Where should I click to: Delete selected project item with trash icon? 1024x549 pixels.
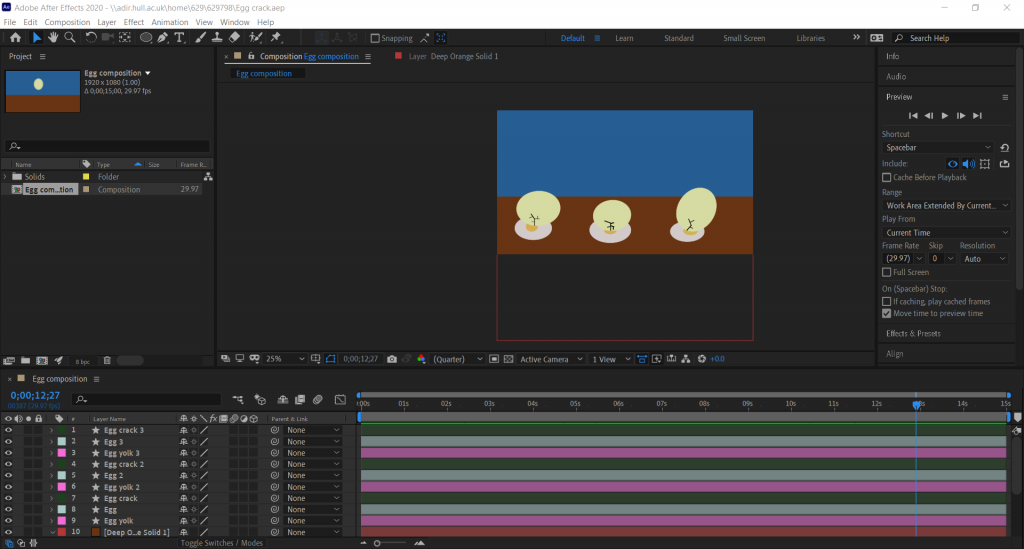pos(107,360)
